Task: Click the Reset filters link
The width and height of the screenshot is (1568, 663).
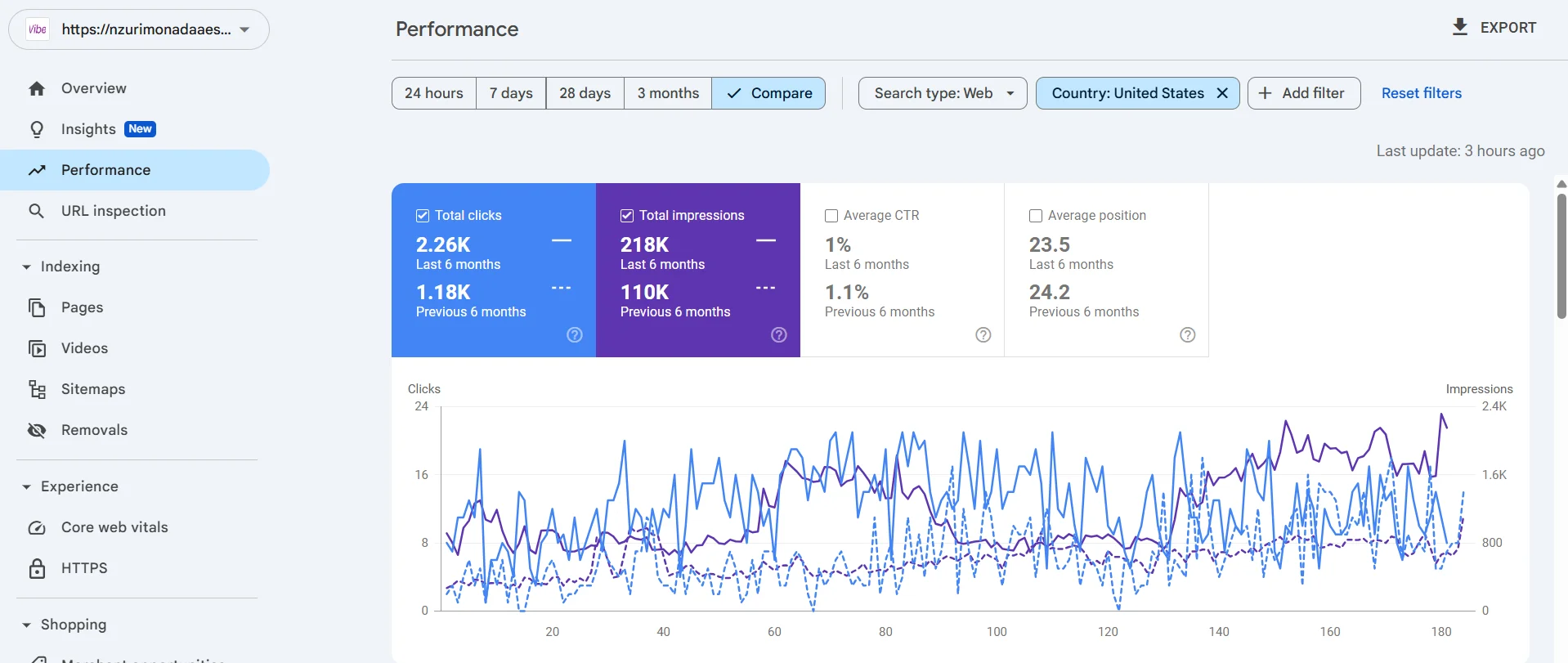Action: point(1421,93)
